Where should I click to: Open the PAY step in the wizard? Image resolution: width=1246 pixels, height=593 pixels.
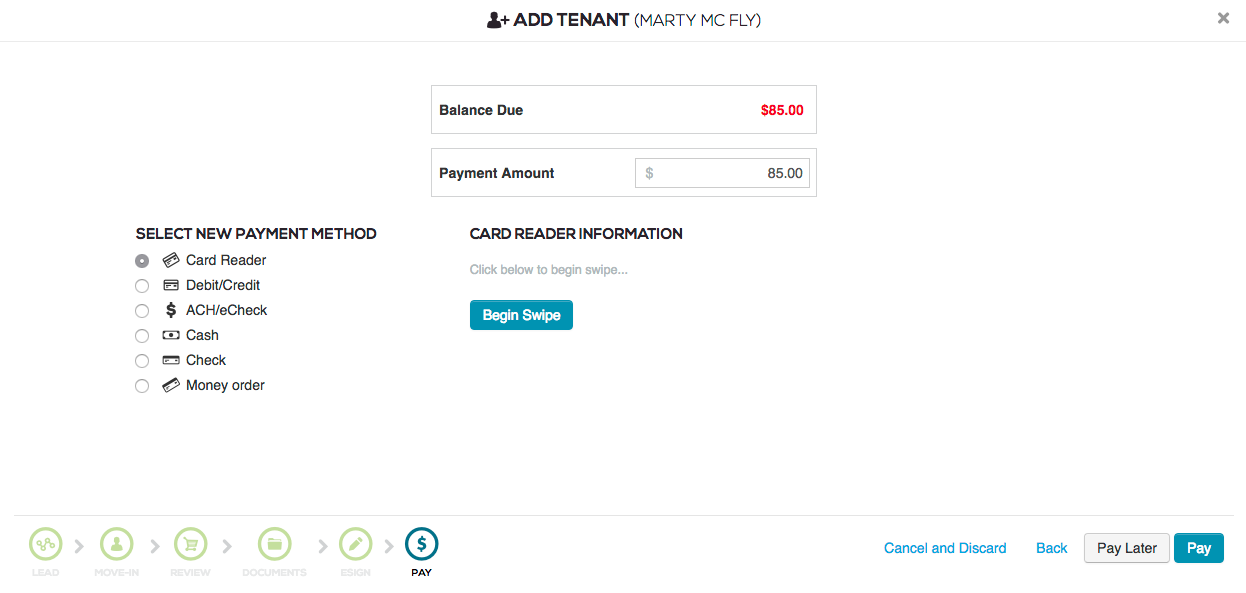tap(421, 543)
